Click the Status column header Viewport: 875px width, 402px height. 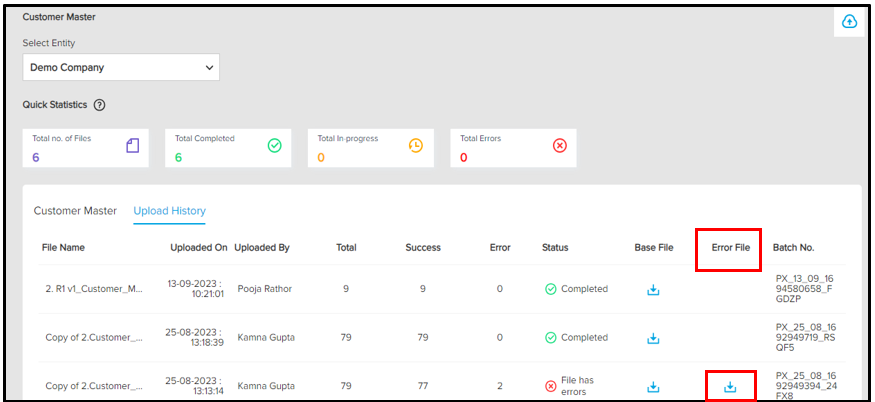click(555, 248)
